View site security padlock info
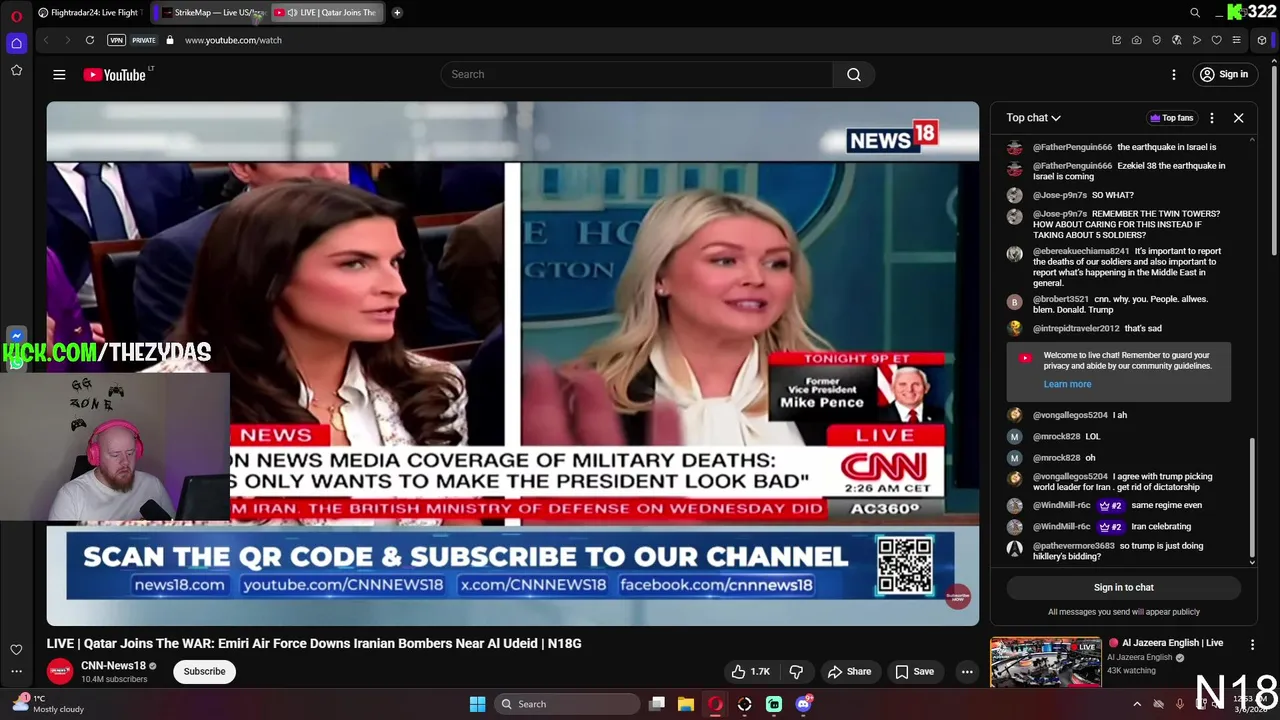 coord(170,40)
